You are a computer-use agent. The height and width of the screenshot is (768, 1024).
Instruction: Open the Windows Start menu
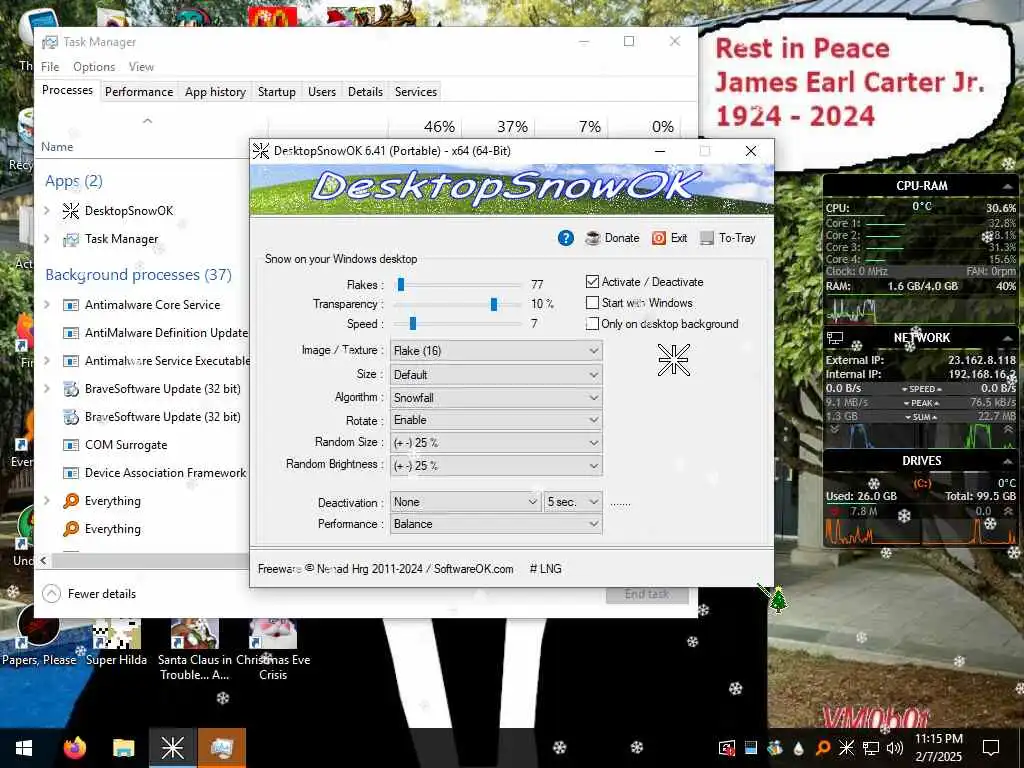24,748
